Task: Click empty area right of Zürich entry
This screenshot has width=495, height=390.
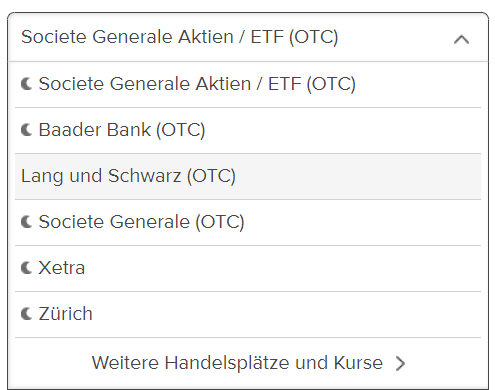Action: click(287, 314)
